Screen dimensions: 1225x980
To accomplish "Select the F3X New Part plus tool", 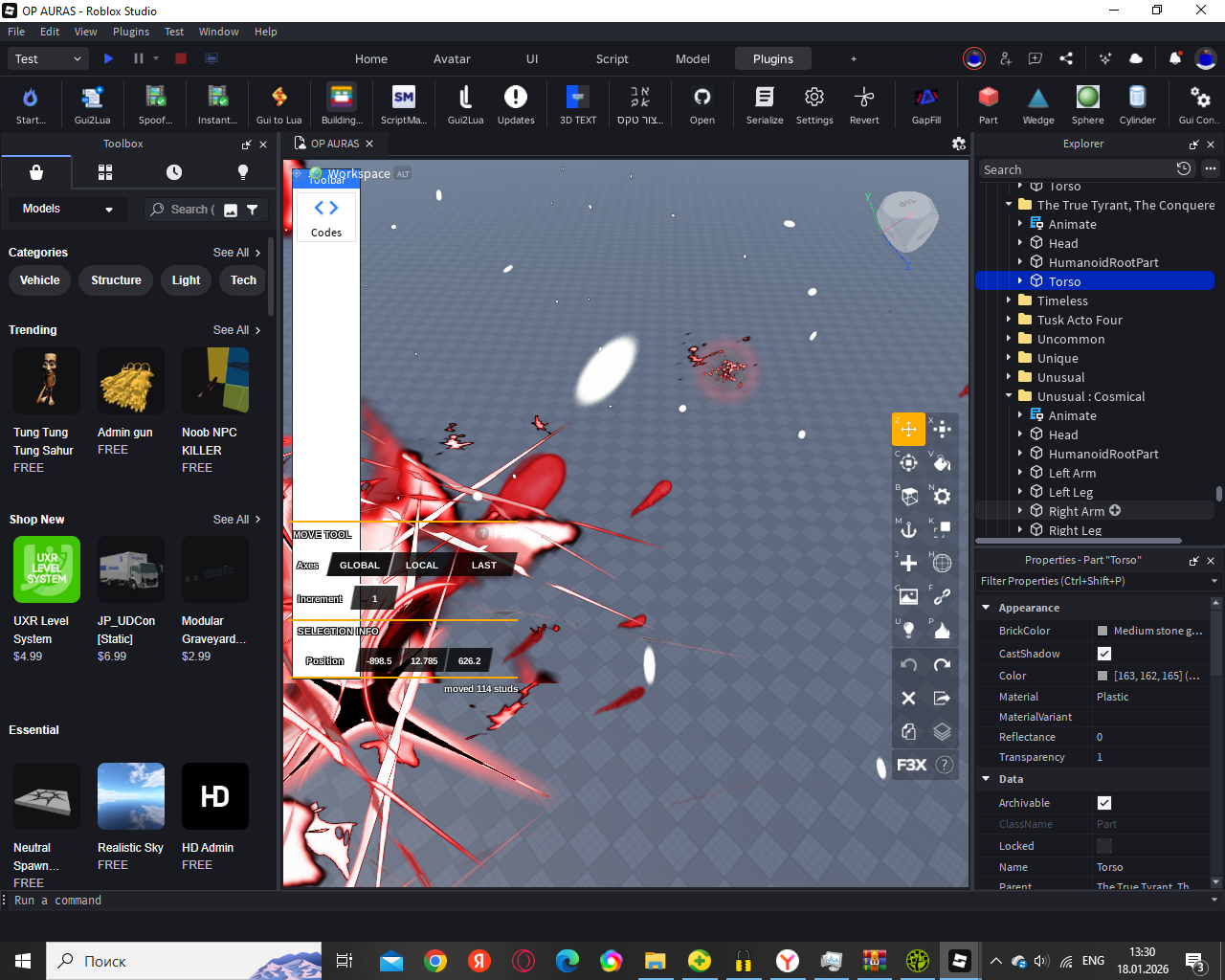I will (908, 563).
